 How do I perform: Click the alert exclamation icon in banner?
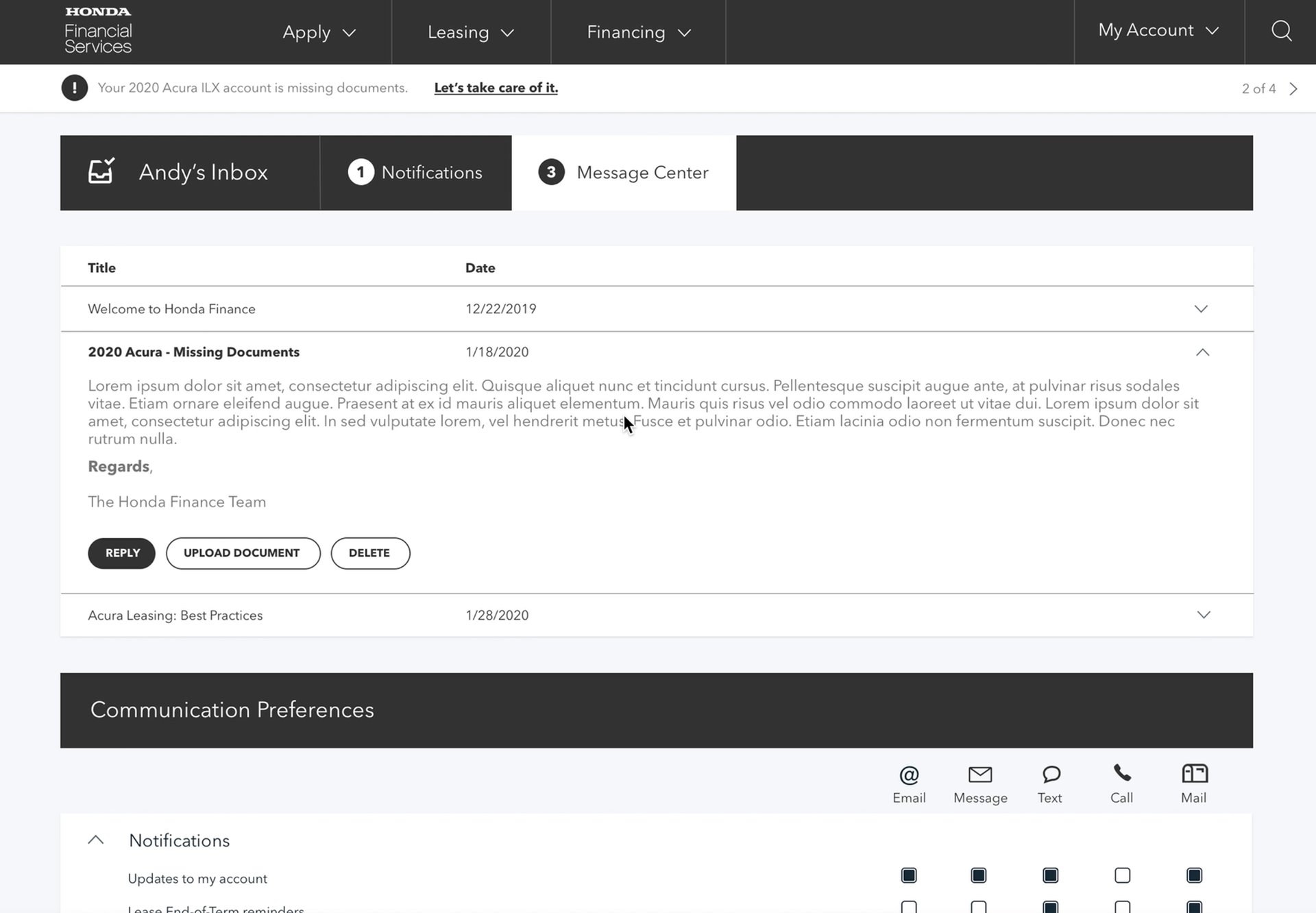pyautogui.click(x=74, y=88)
